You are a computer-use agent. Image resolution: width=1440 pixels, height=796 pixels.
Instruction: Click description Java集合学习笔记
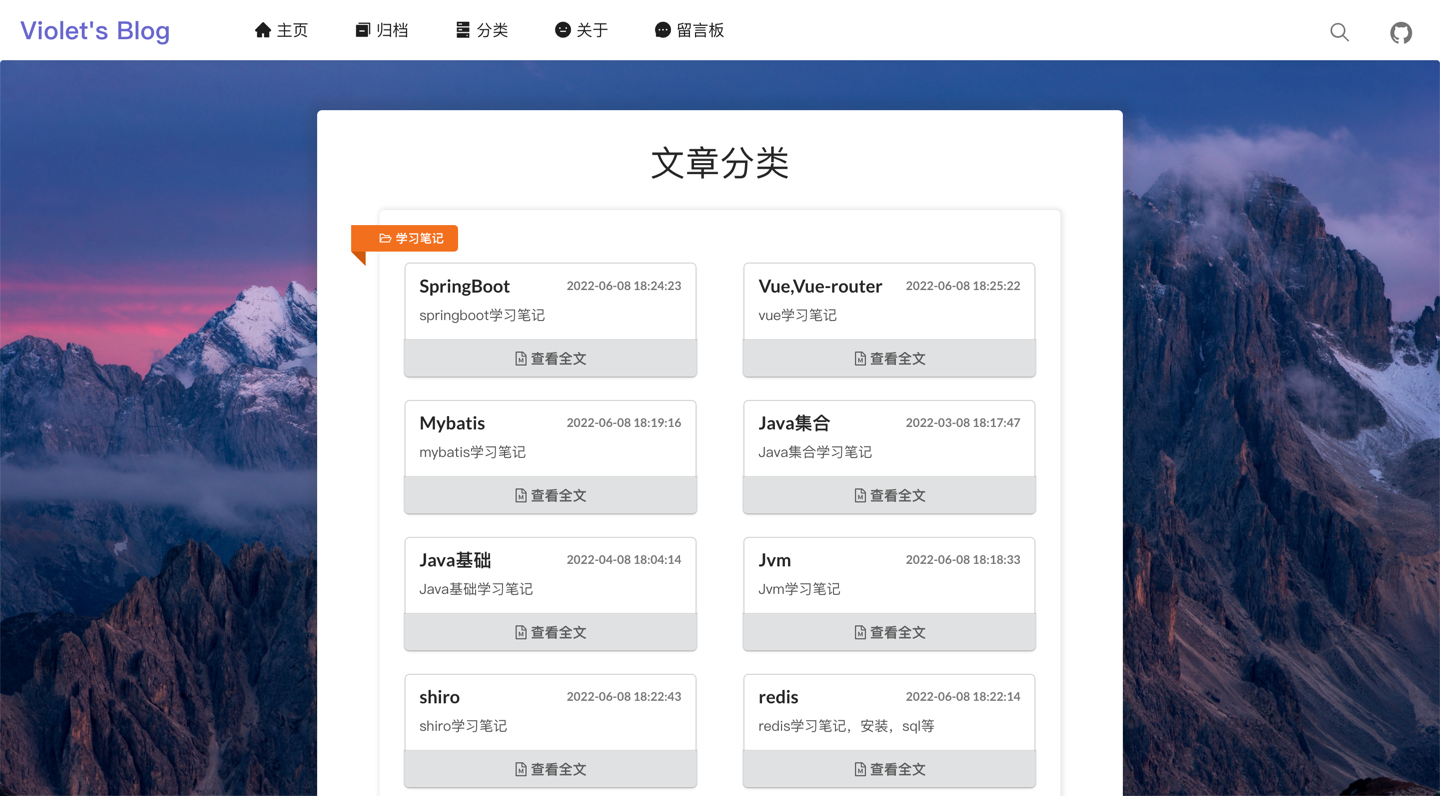(815, 452)
